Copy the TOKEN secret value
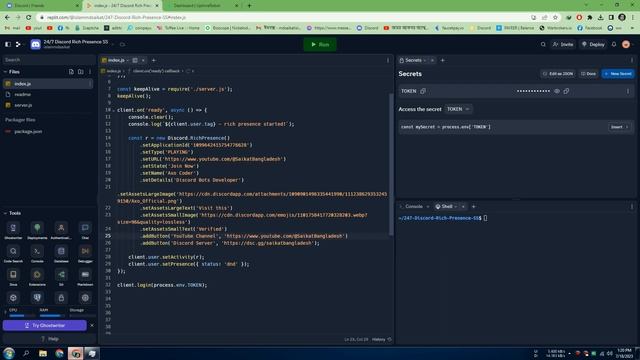The width and height of the screenshot is (640, 360). (x=566, y=91)
